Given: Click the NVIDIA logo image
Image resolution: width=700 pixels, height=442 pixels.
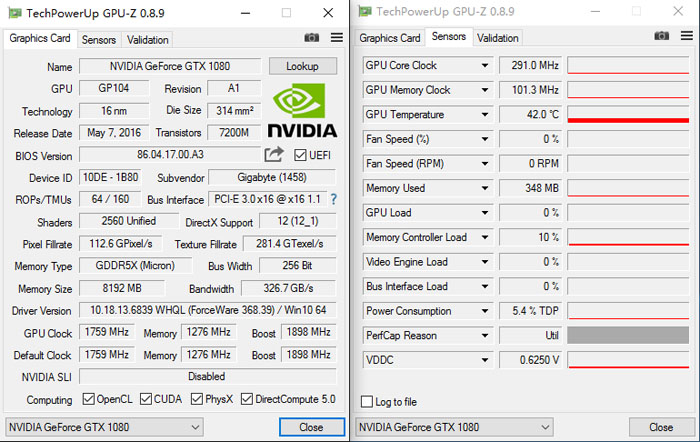Looking at the screenshot, I should [x=302, y=110].
